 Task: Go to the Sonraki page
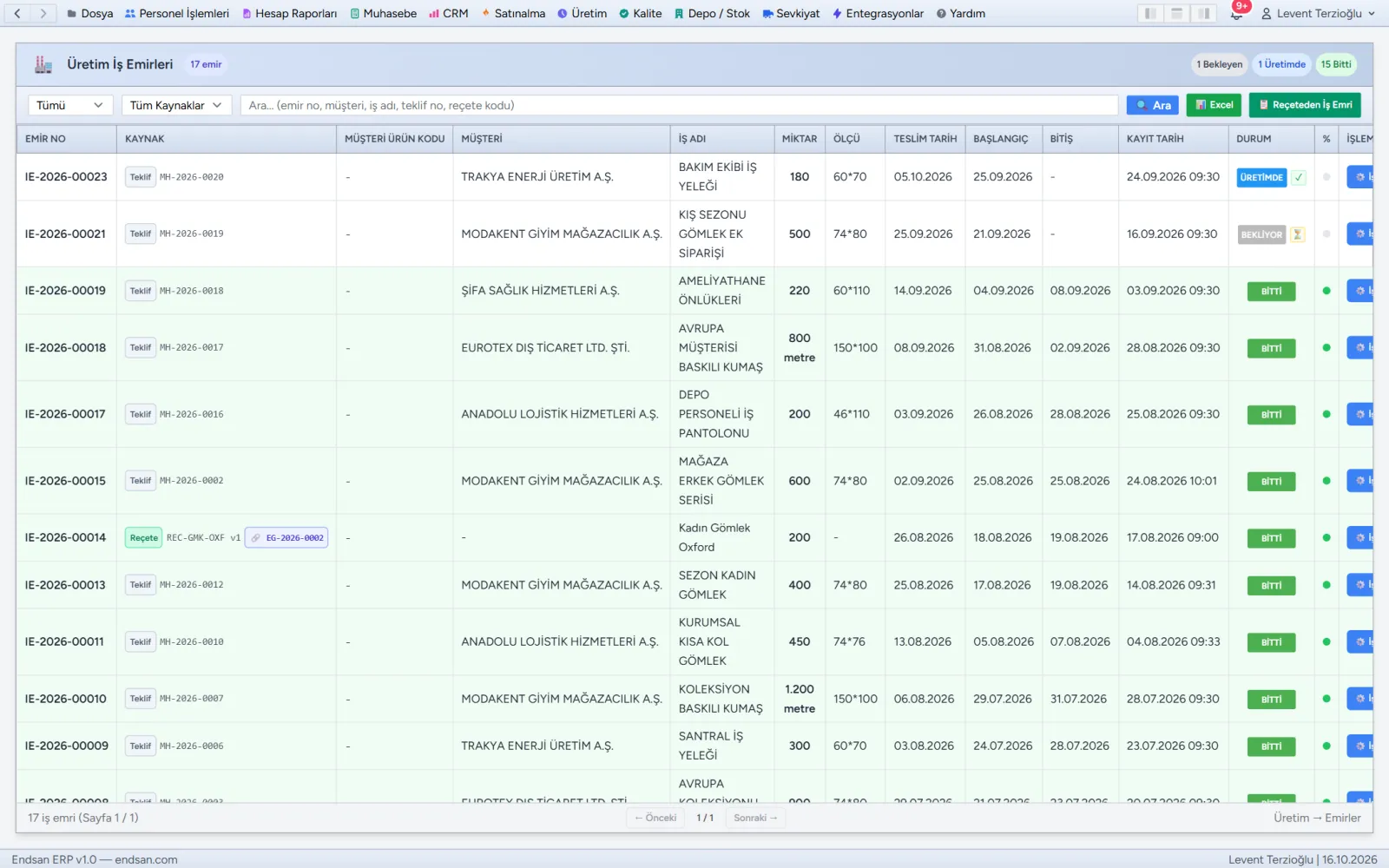pos(755,818)
